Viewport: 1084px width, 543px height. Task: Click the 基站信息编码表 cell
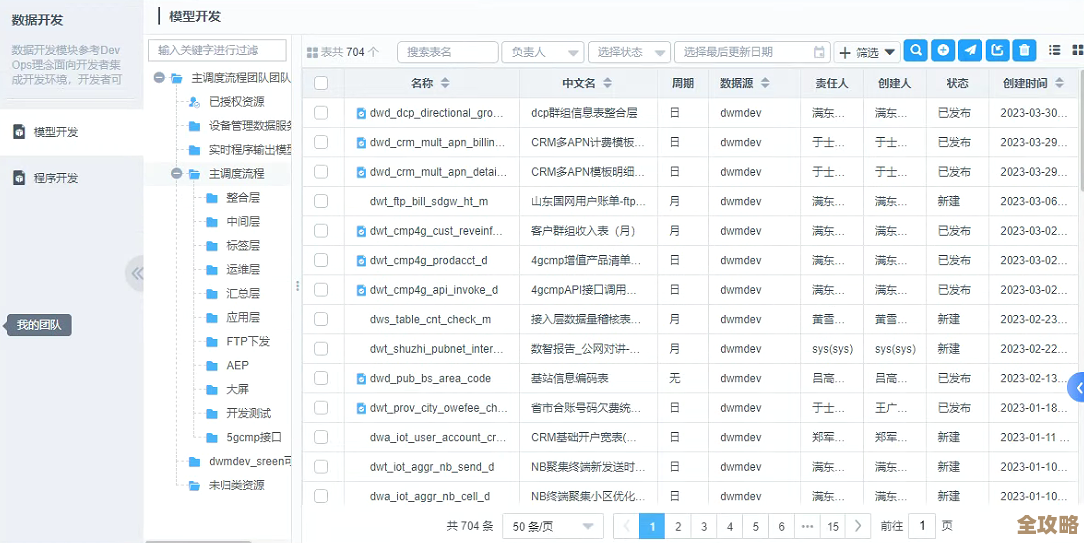coord(570,378)
